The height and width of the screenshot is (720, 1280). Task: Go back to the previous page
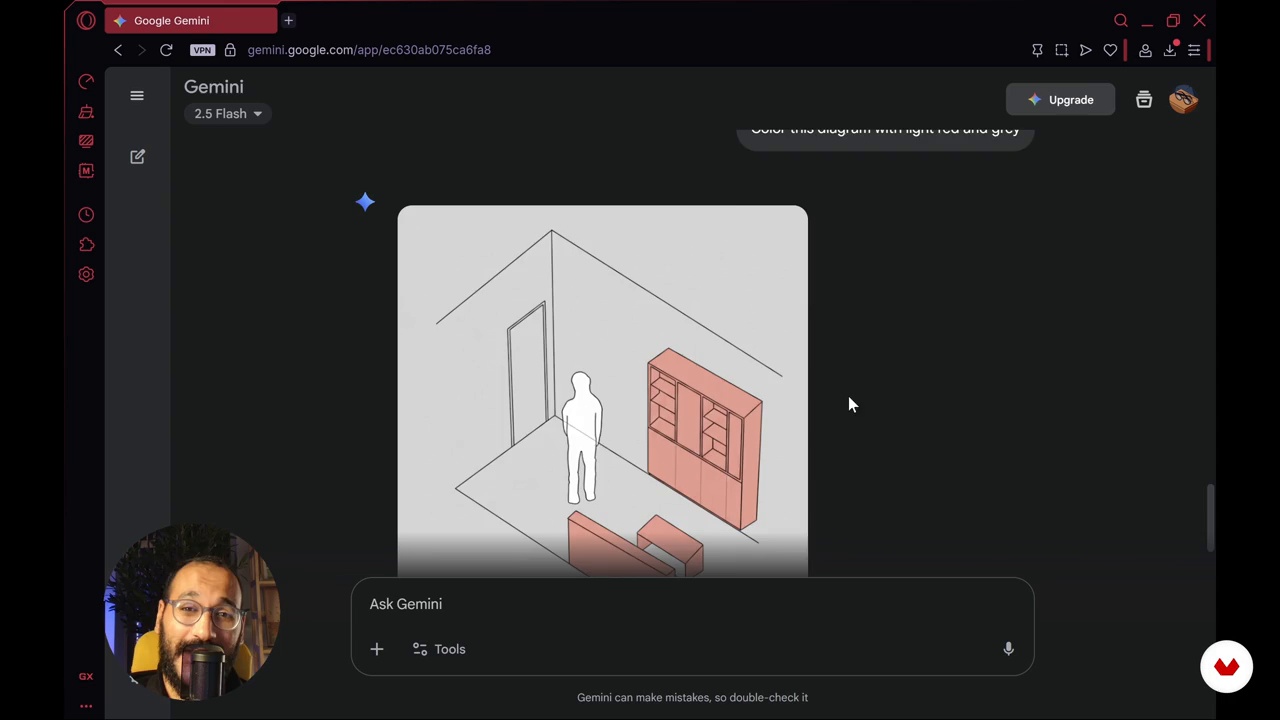tap(118, 50)
